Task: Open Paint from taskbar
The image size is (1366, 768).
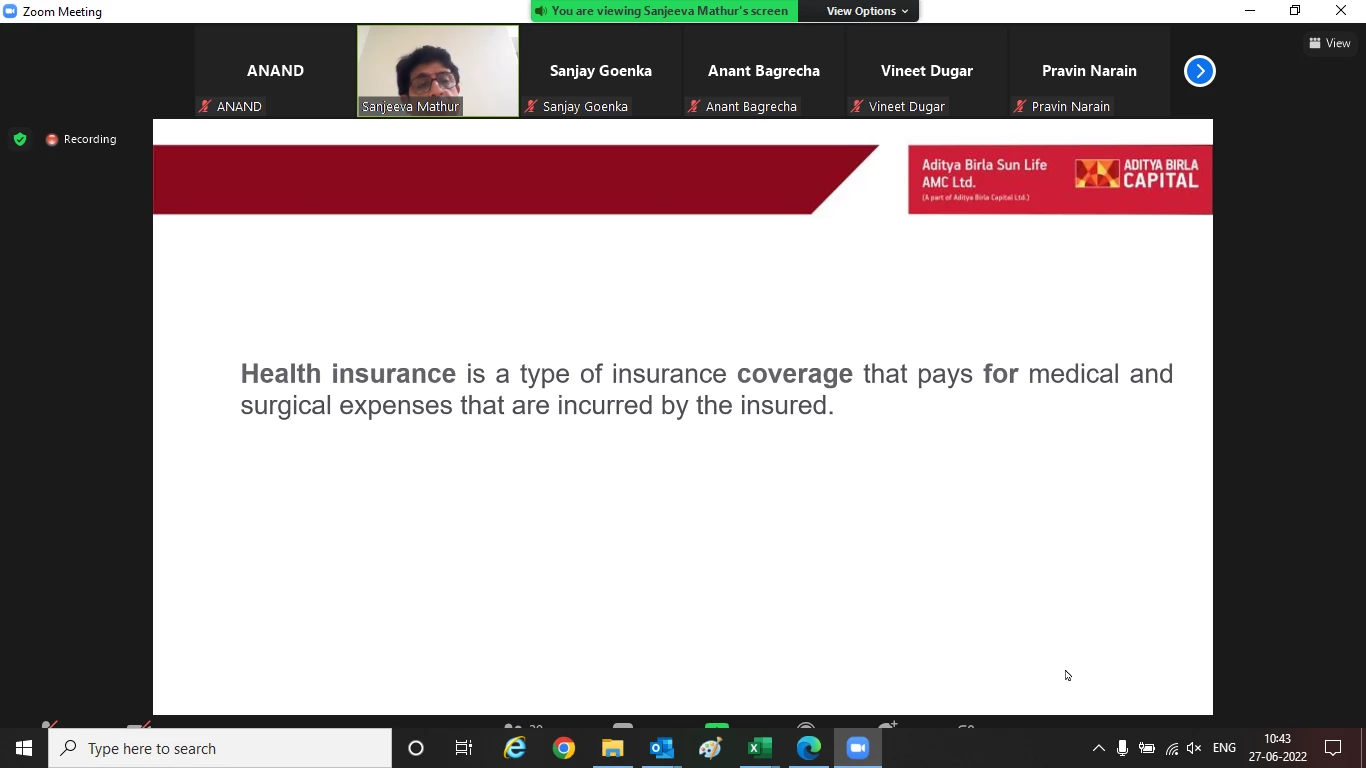Action: tap(711, 748)
